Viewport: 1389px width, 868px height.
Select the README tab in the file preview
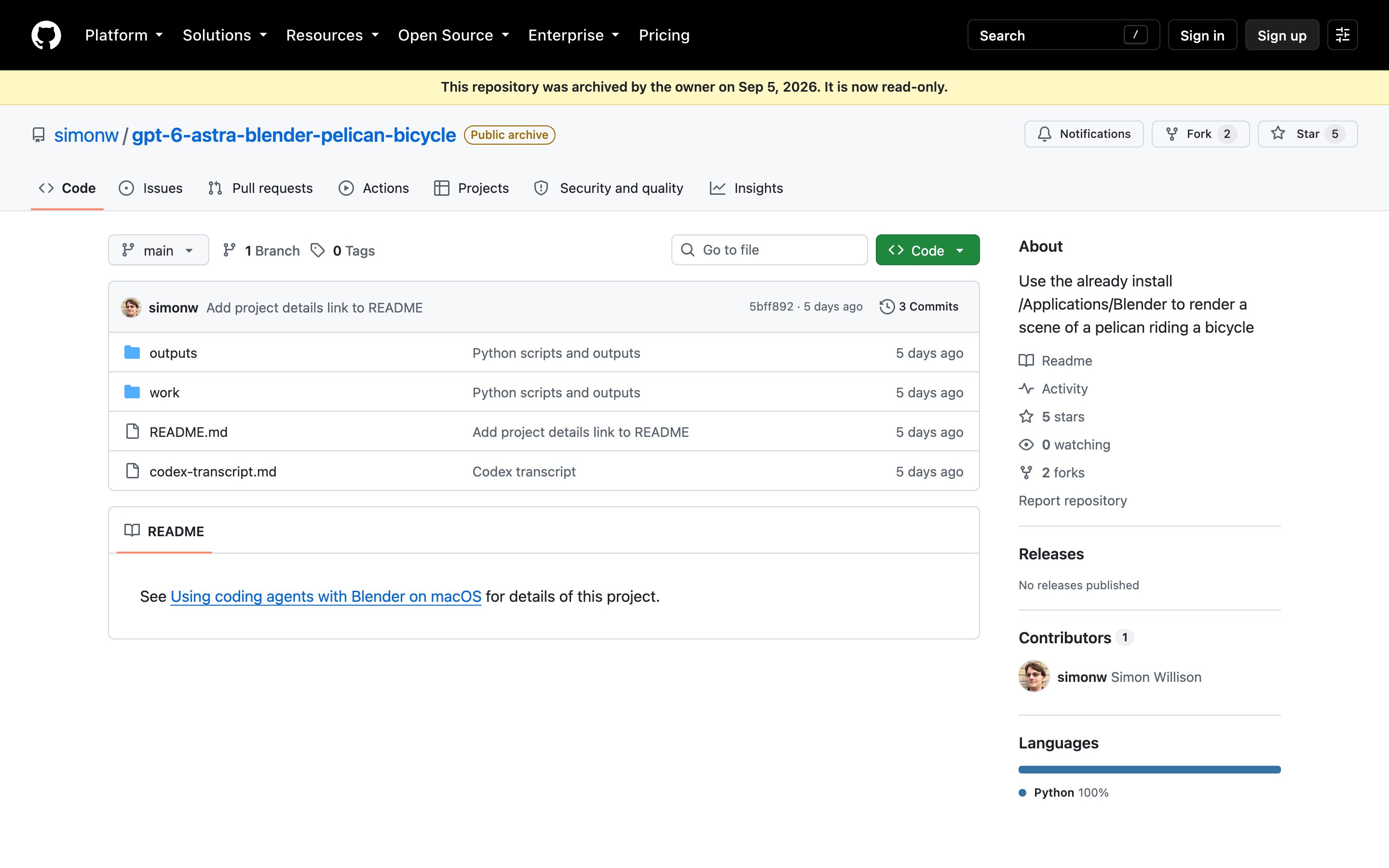pyautogui.click(x=164, y=531)
